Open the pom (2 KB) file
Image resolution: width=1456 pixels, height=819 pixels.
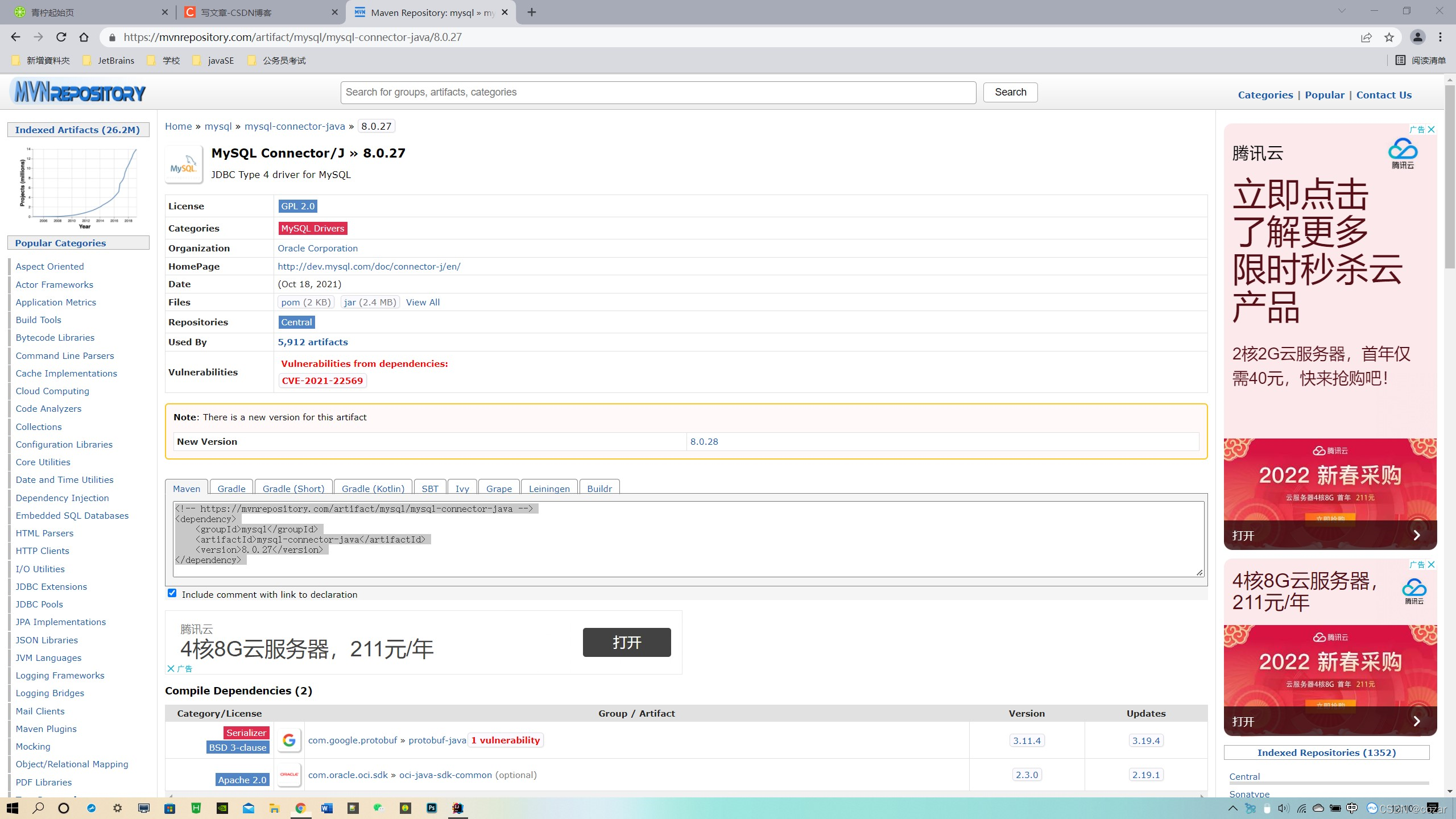point(306,302)
